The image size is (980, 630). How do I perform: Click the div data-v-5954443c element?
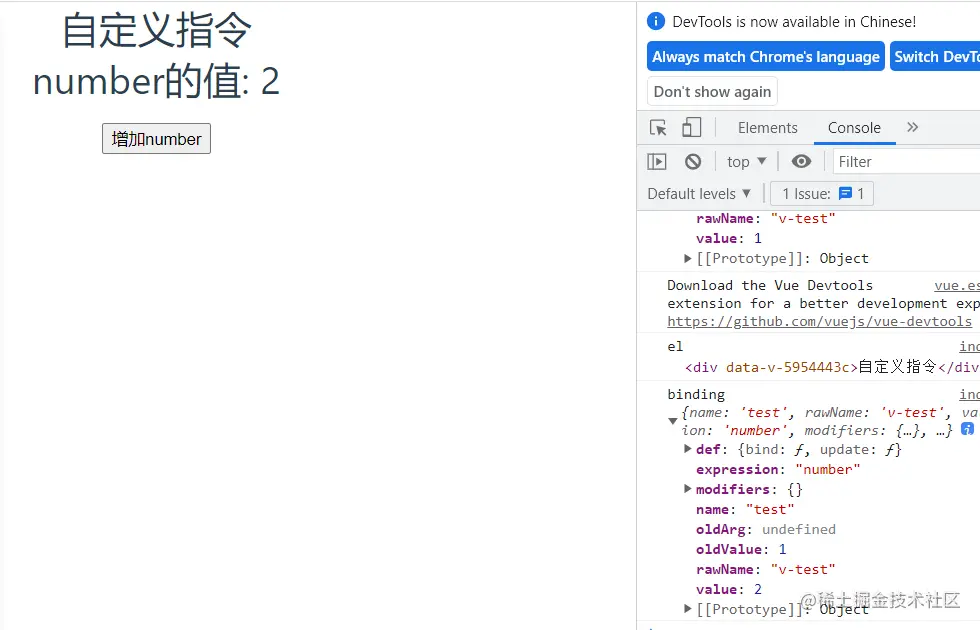click(832, 367)
